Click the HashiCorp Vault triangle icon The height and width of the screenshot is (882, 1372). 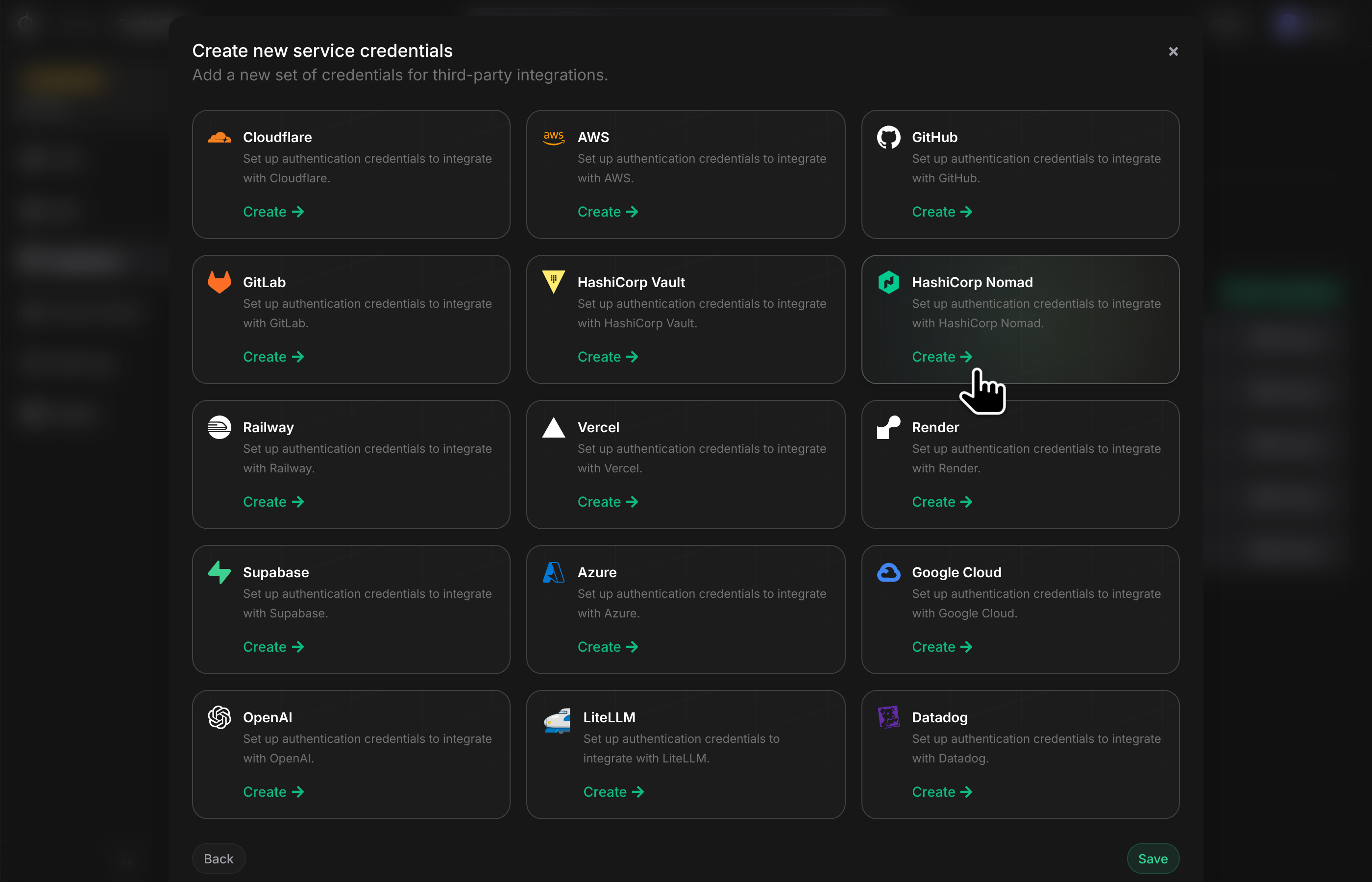click(x=554, y=282)
